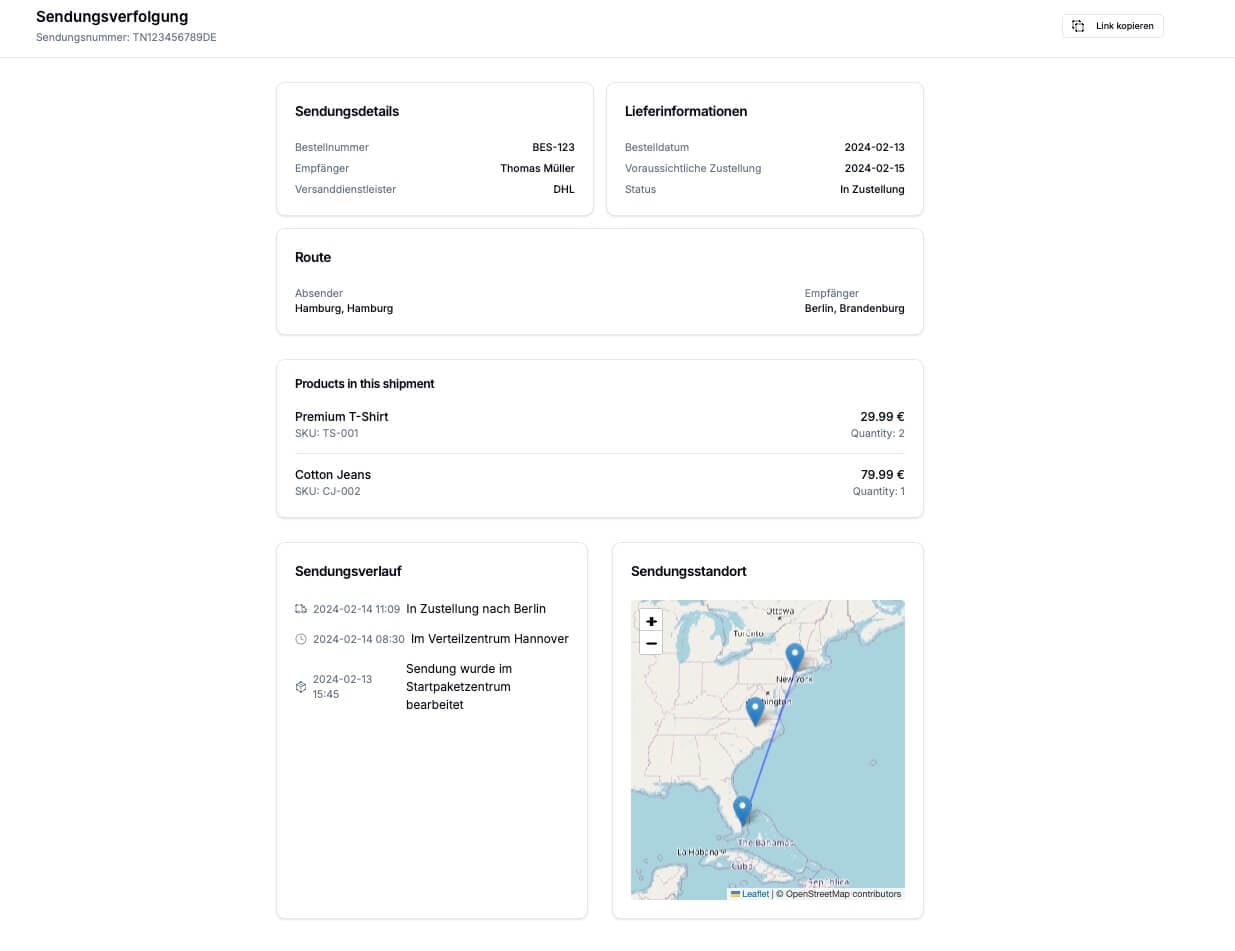Image resolution: width=1235 pixels, height=951 pixels.
Task: Click the Sendungsverlauf panel title
Action: coord(347,571)
